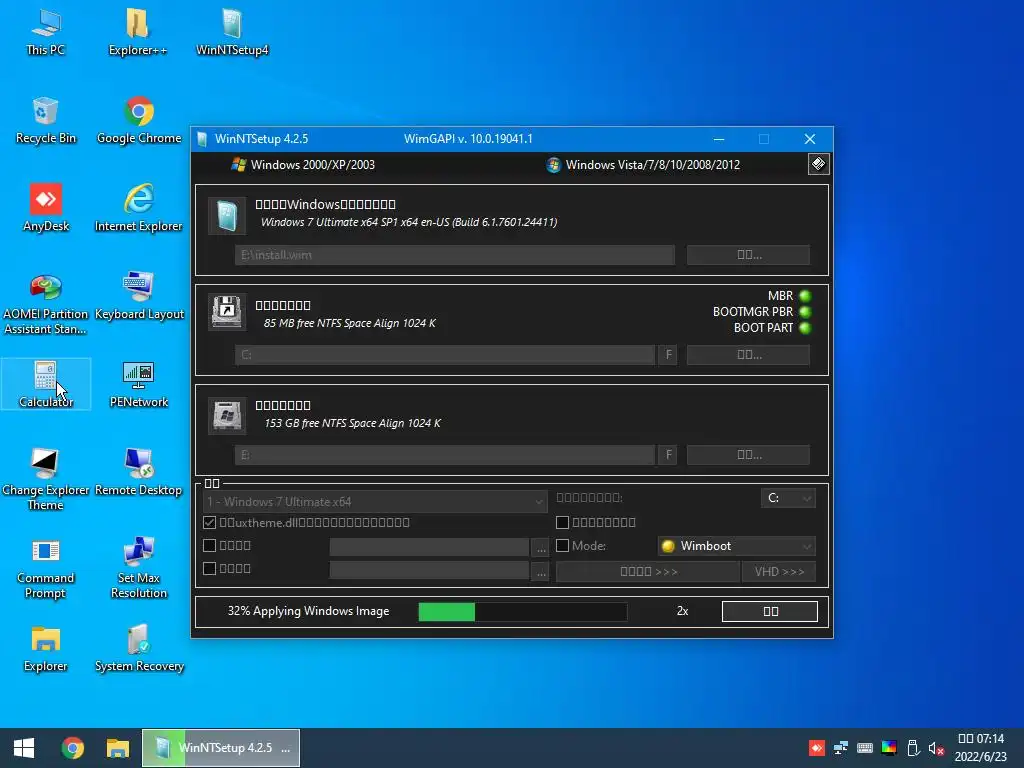1024x768 pixels.
Task: Select Change Explorer Theme desktop icon
Action: 46,480
